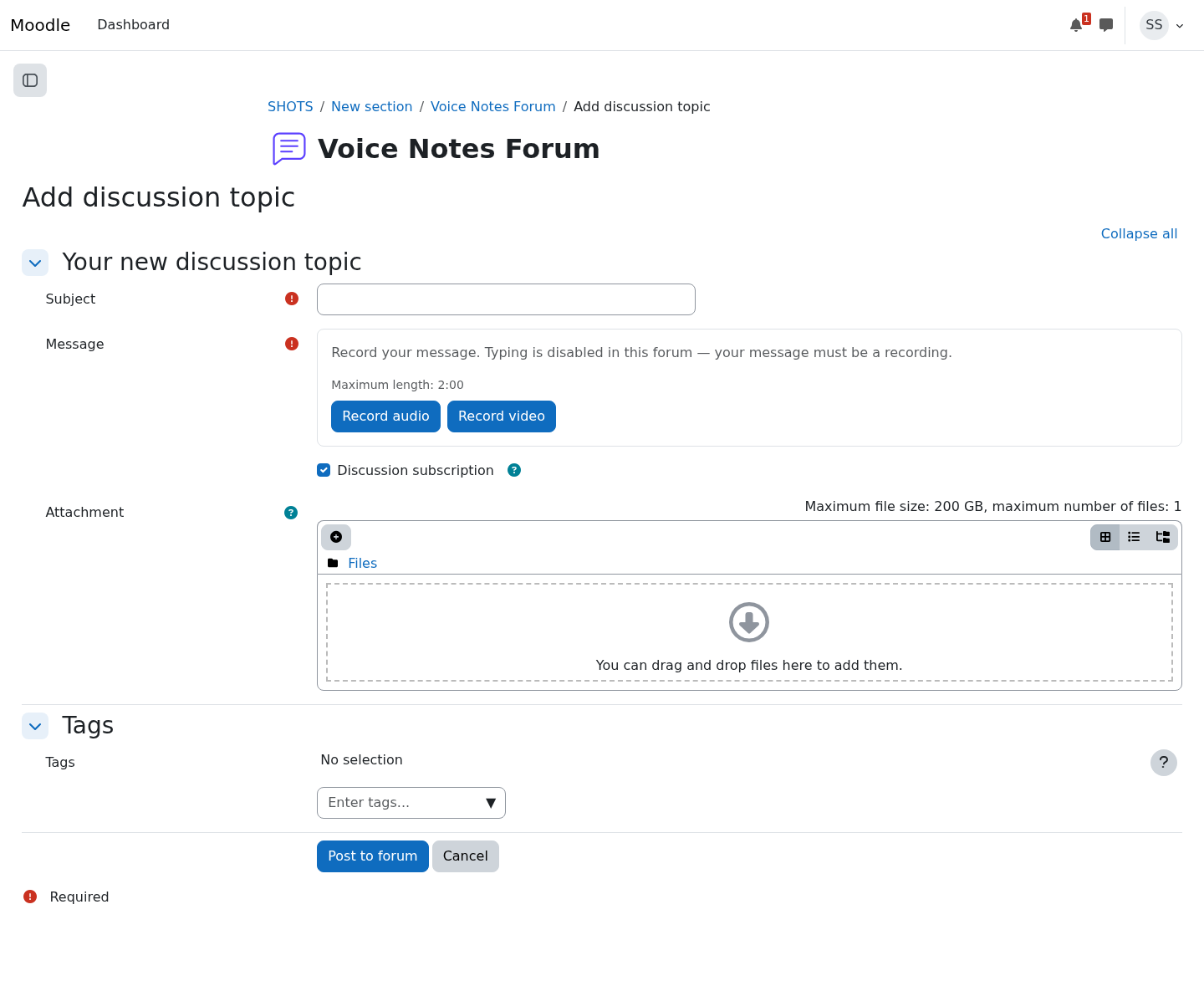
Task: Open the Tags help question mark
Action: 1164,763
